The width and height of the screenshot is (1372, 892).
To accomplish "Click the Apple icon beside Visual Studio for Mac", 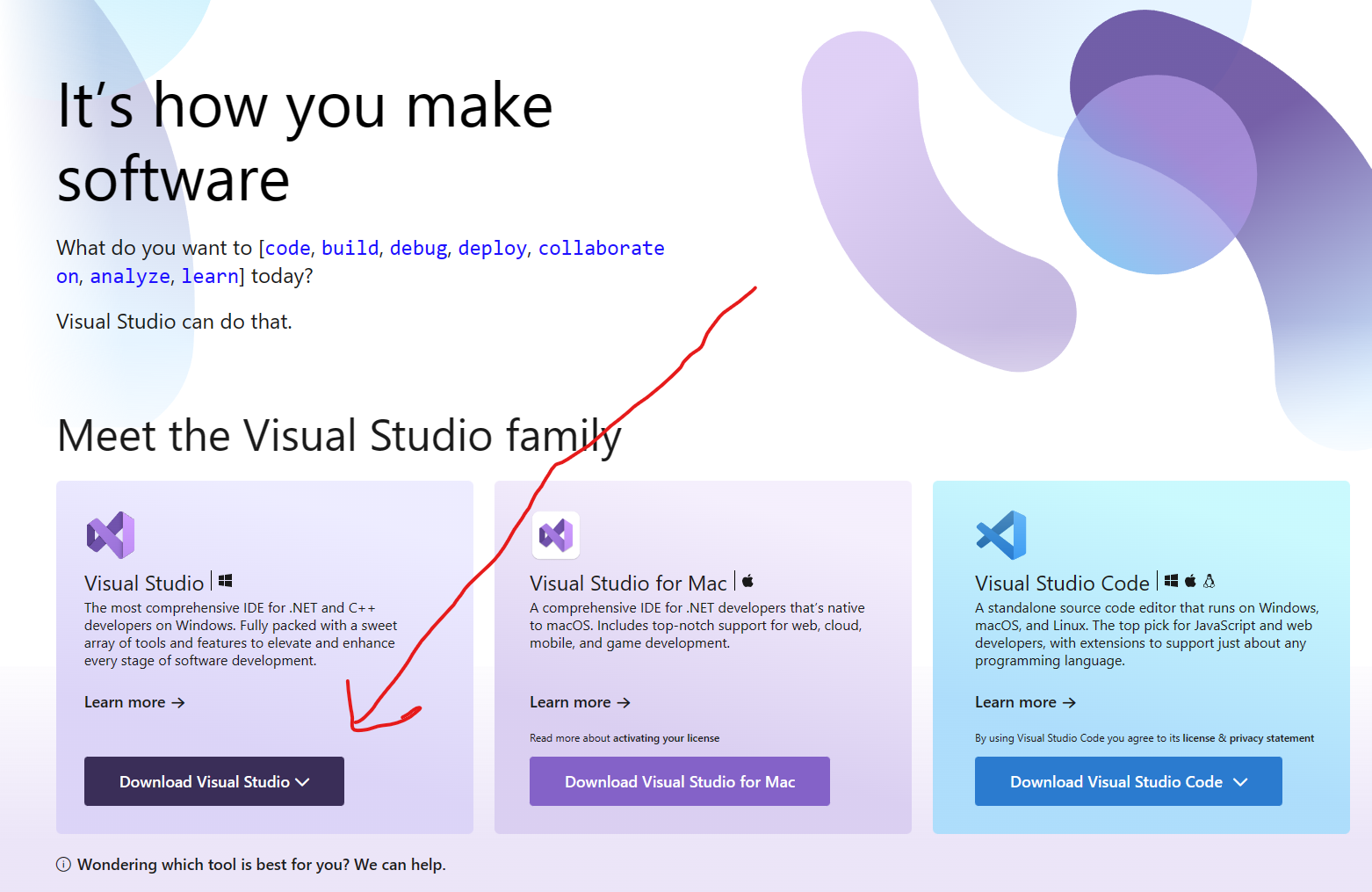I will (x=748, y=580).
